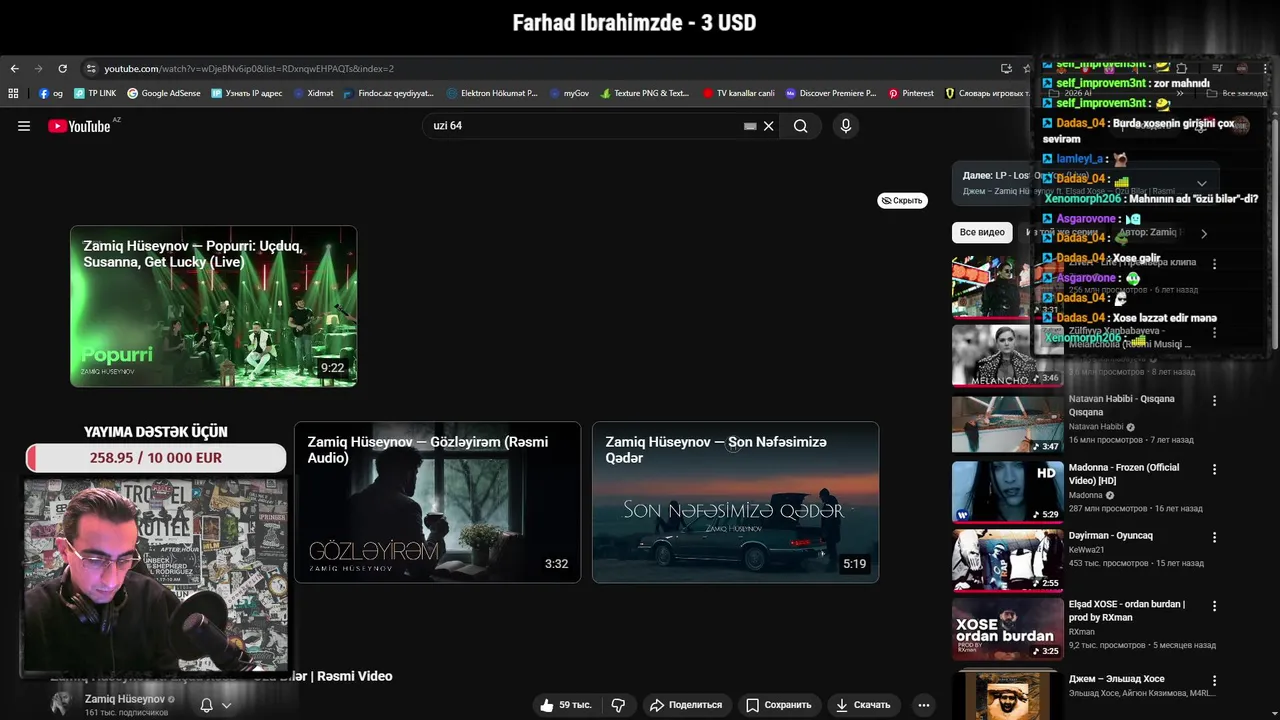
Task: Open the Google AdSense bookmark
Action: [164, 93]
